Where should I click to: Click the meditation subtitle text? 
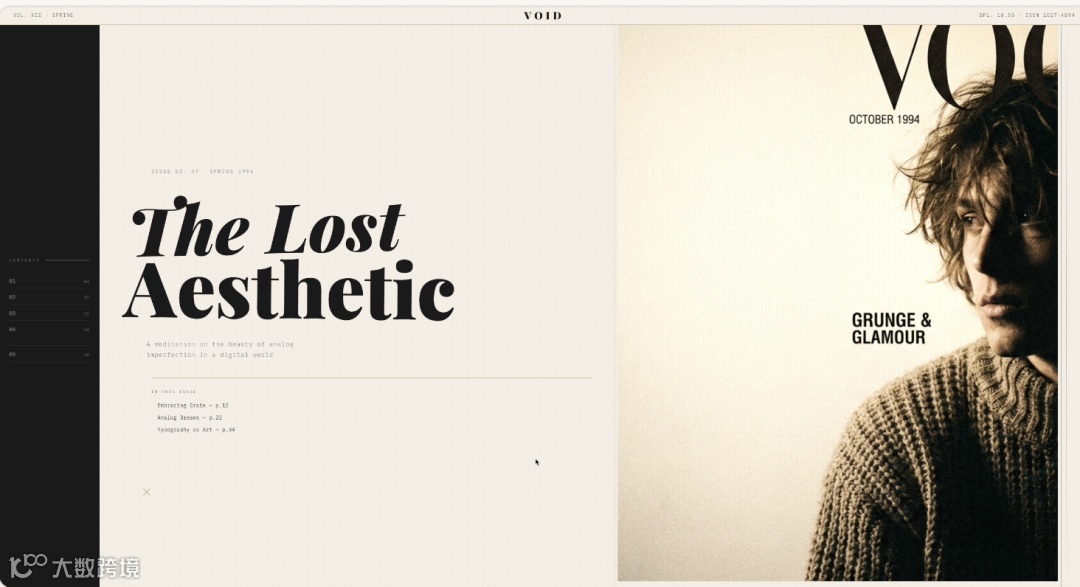pyautogui.click(x=220, y=349)
